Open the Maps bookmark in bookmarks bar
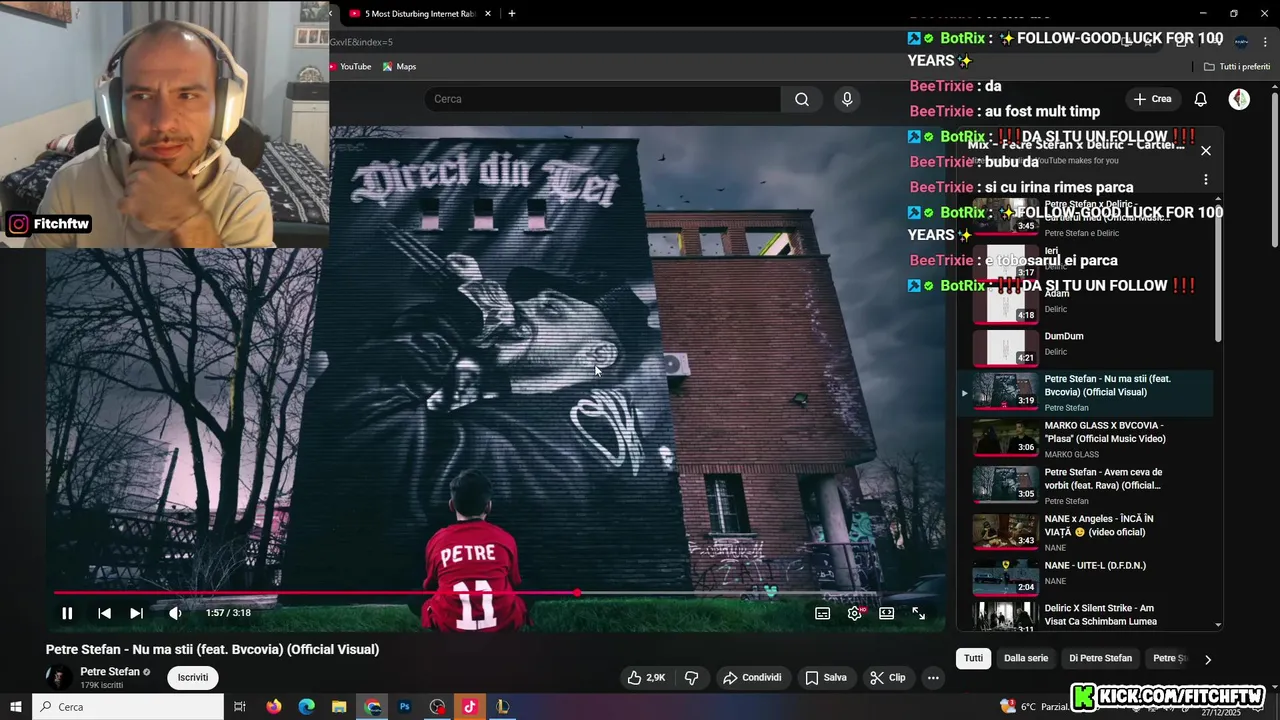1280x720 pixels. click(x=400, y=67)
